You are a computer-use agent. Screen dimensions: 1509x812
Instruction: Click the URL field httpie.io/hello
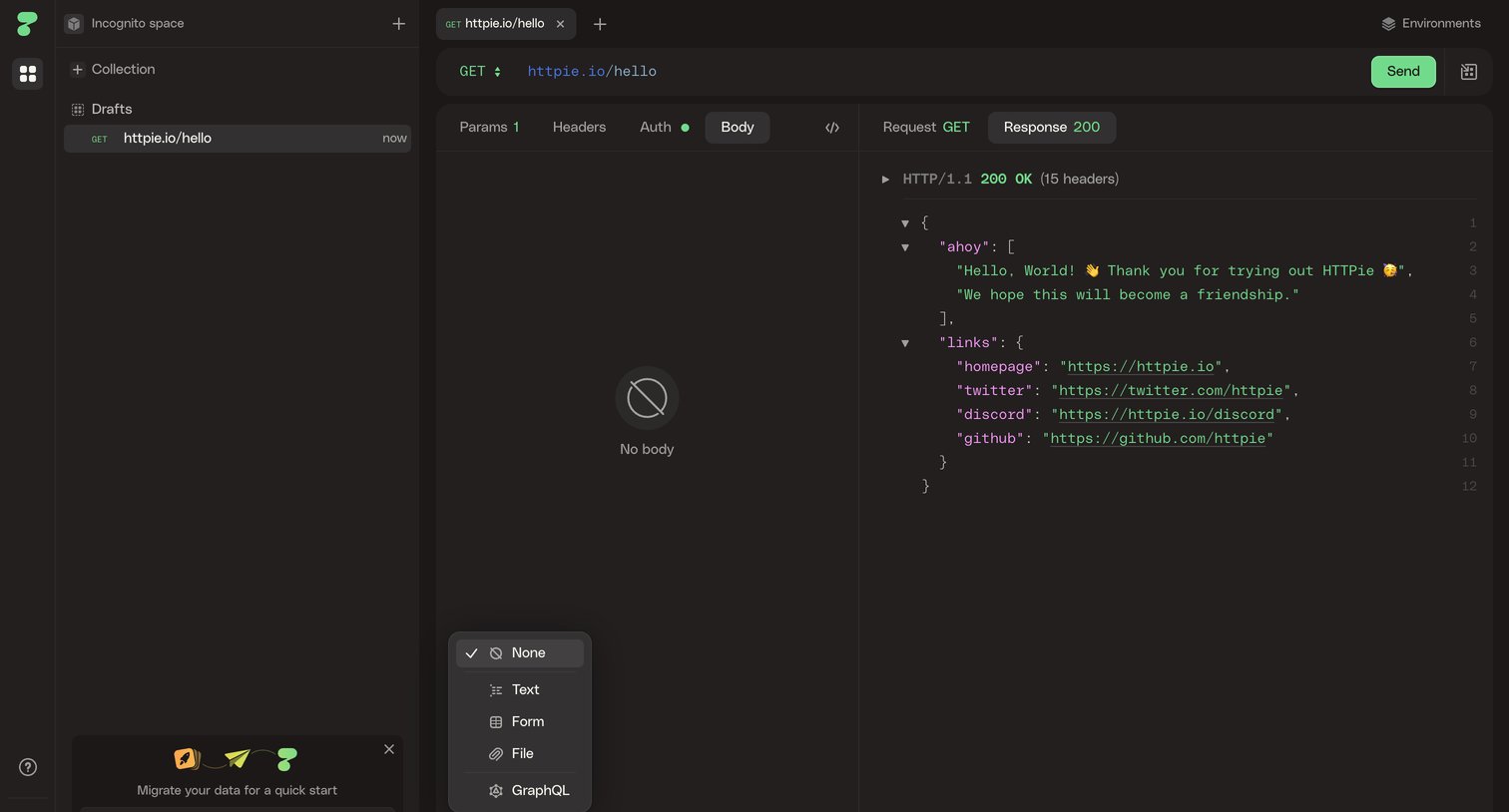592,72
